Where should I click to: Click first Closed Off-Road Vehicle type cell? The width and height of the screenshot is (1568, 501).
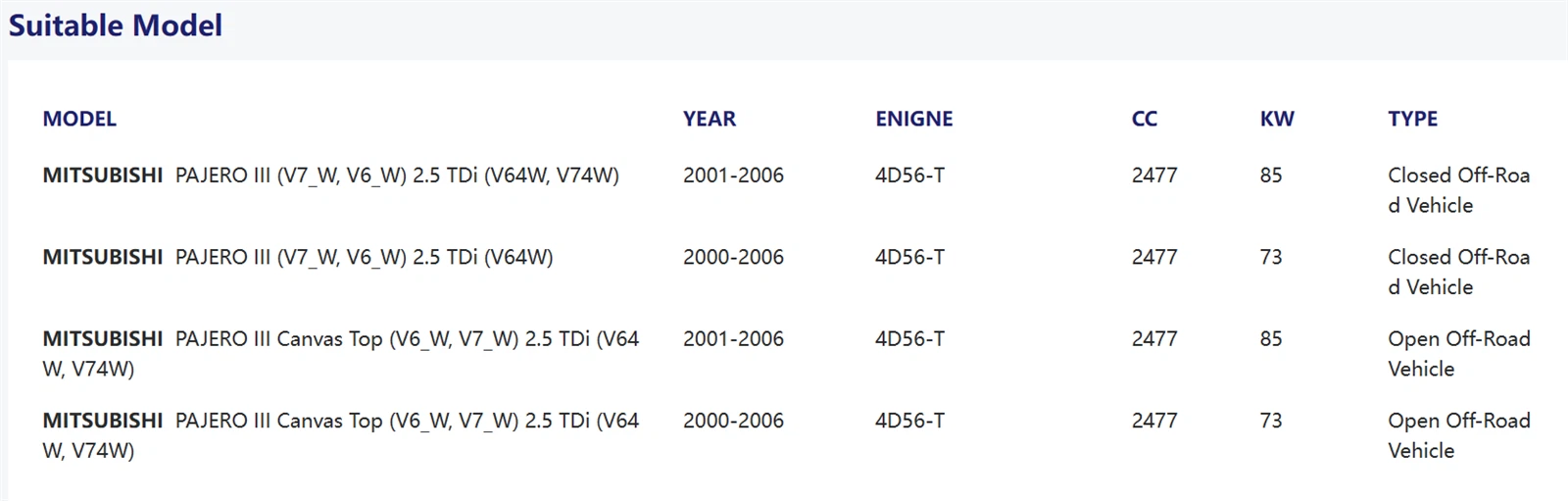tap(1459, 190)
